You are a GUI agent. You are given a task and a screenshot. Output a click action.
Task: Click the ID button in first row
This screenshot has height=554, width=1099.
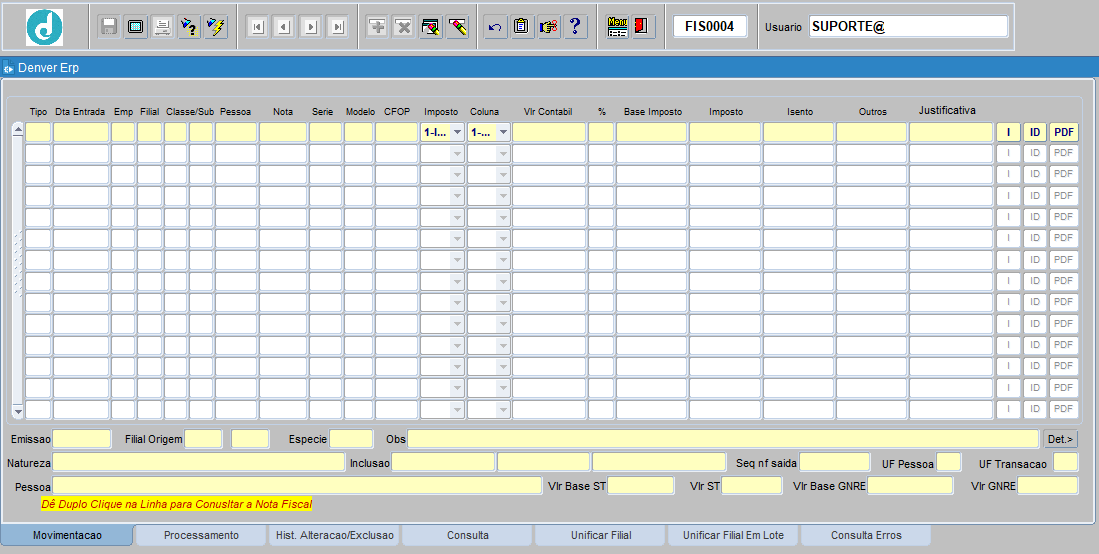pyautogui.click(x=1035, y=132)
